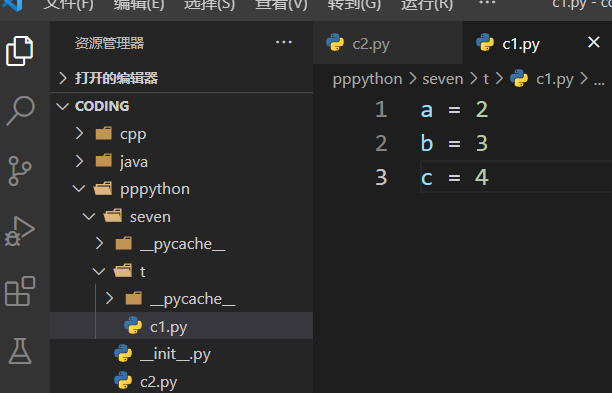Expand the cpp folder chevron
Viewport: 612px width, 393px height.
[x=79, y=133]
